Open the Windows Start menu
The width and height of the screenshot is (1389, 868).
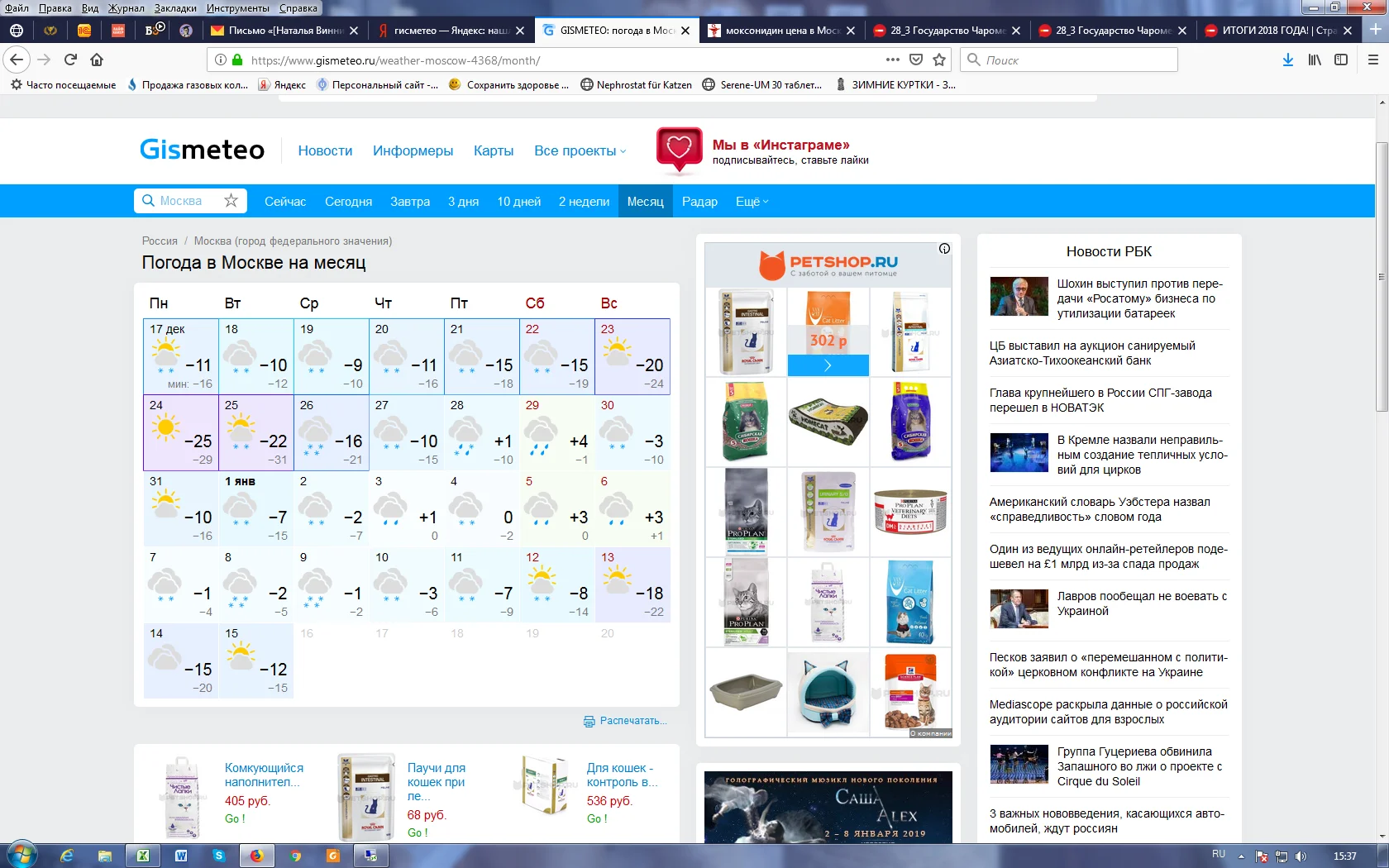pyautogui.click(x=21, y=856)
